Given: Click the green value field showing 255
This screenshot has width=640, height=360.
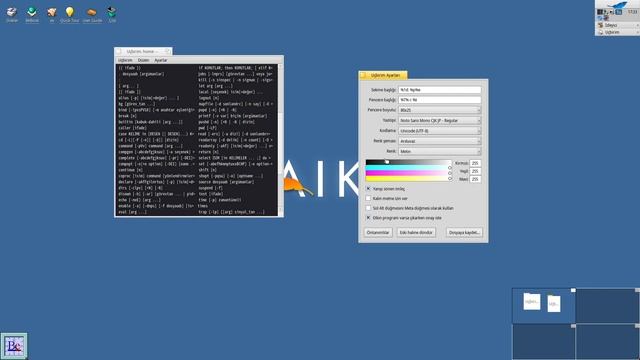Looking at the screenshot, I should click(475, 171).
